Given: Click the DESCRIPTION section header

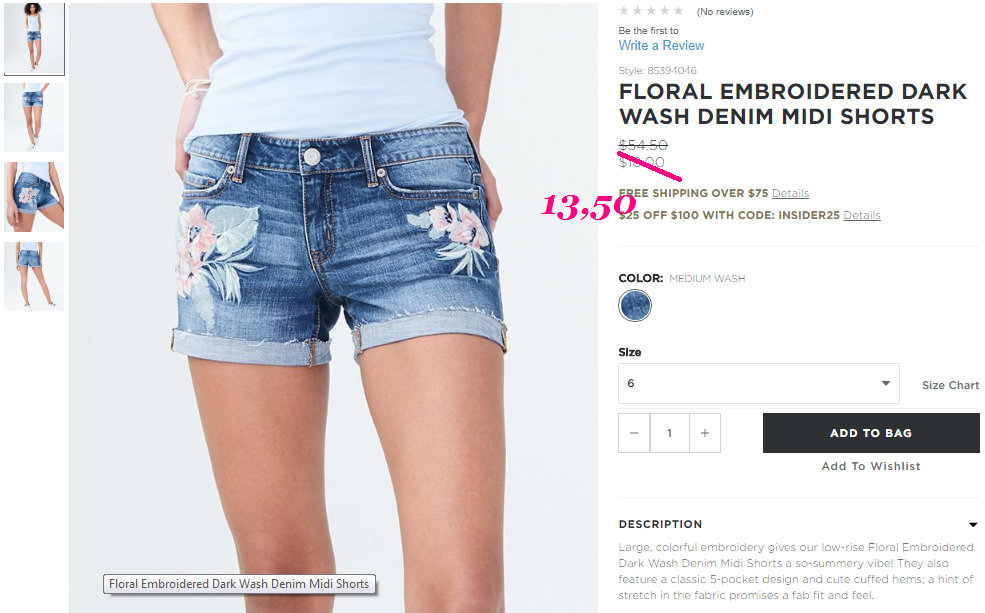Looking at the screenshot, I should tap(660, 524).
